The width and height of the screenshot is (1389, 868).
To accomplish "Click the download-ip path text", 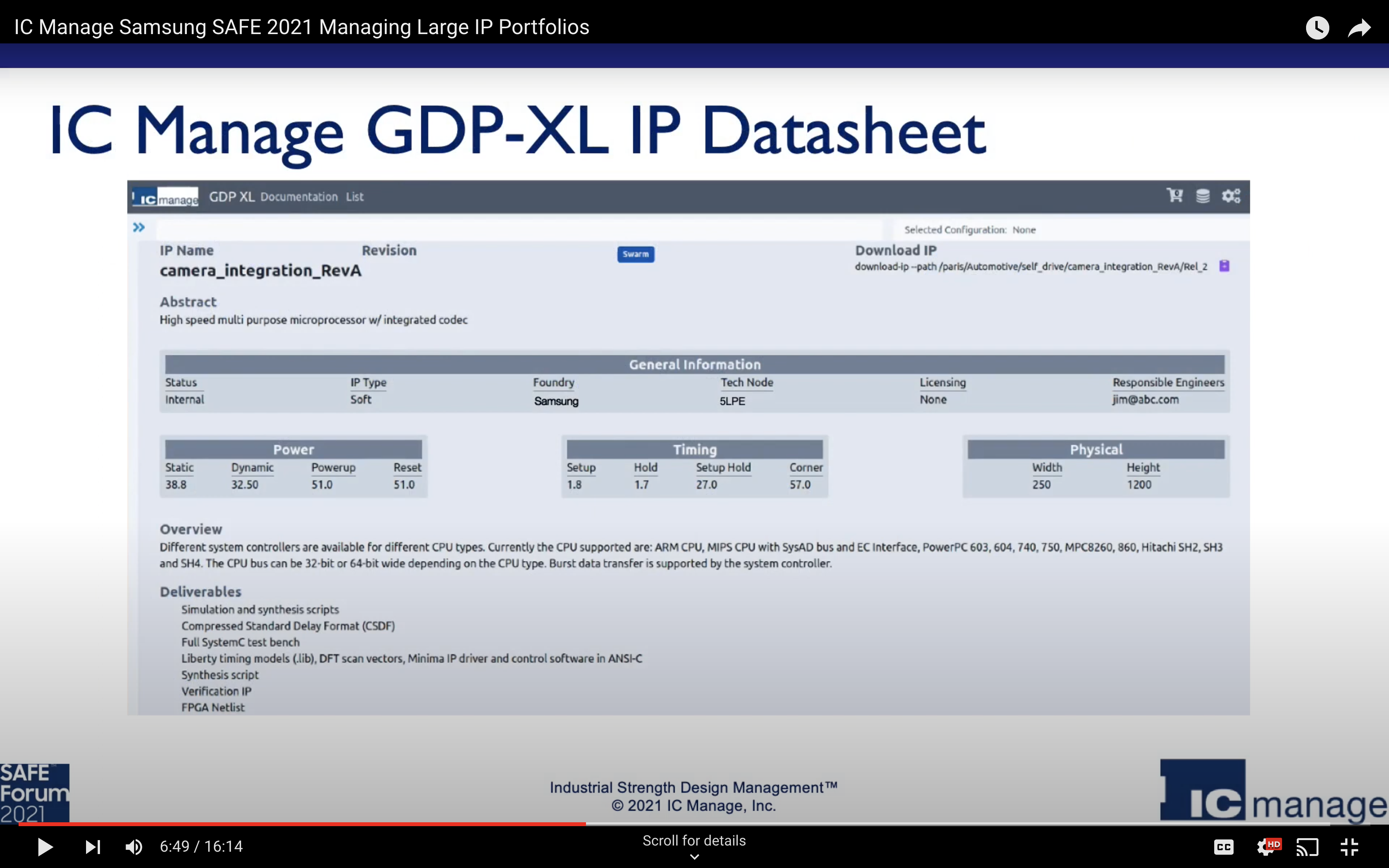I will click(1031, 266).
